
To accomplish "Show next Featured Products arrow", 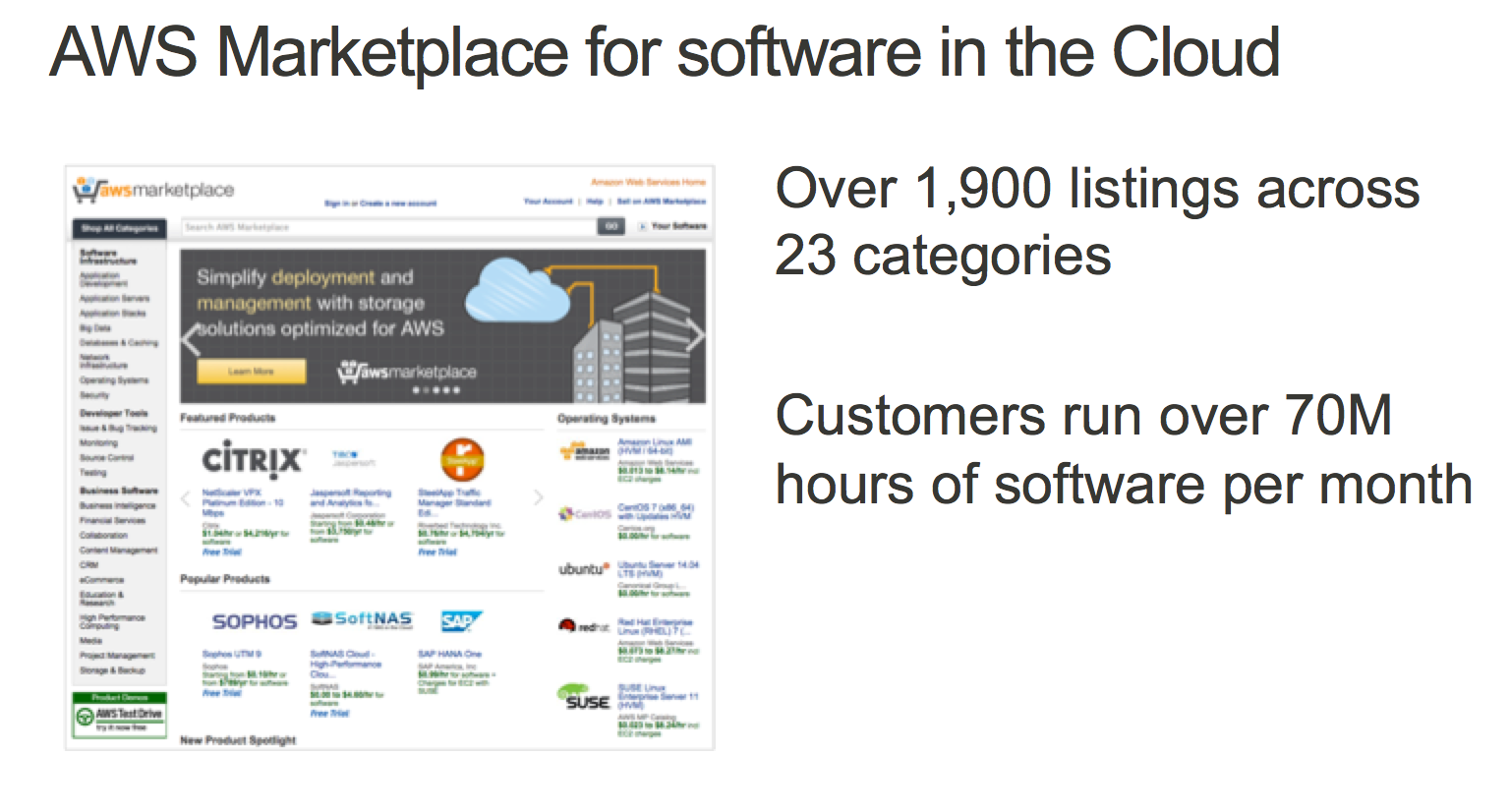I will (x=538, y=497).
